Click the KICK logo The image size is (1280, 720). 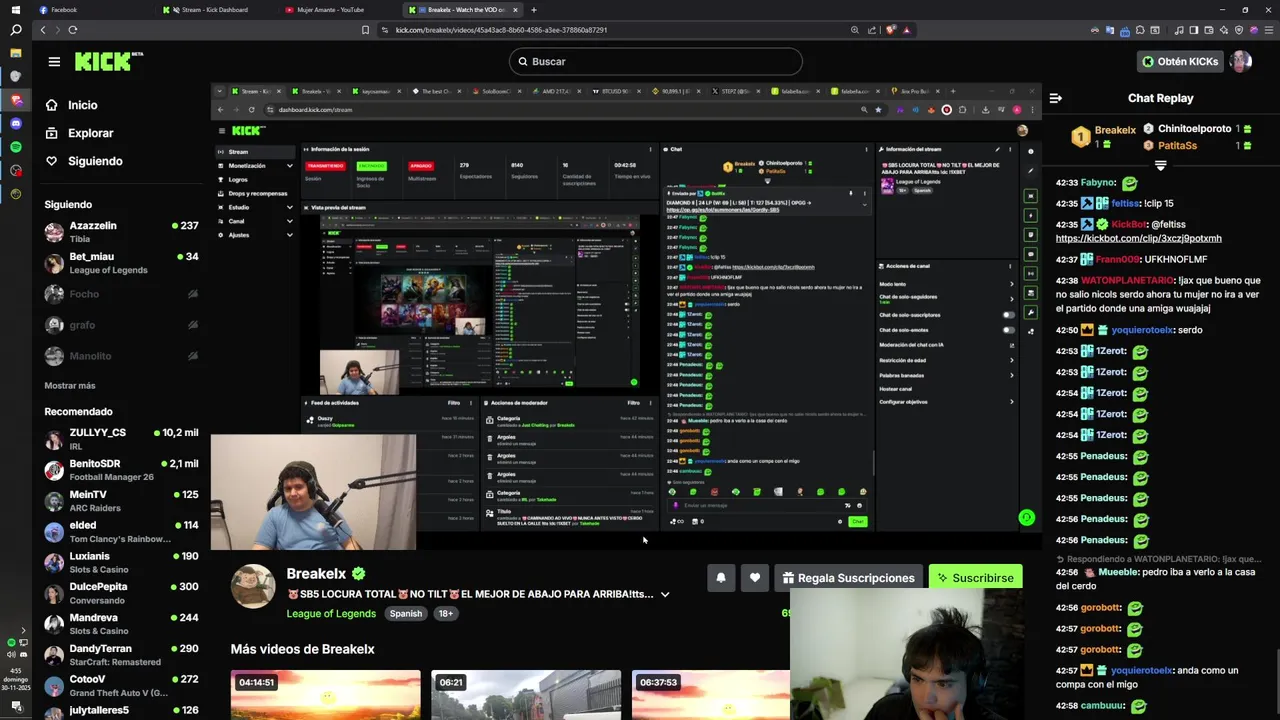[x=108, y=62]
